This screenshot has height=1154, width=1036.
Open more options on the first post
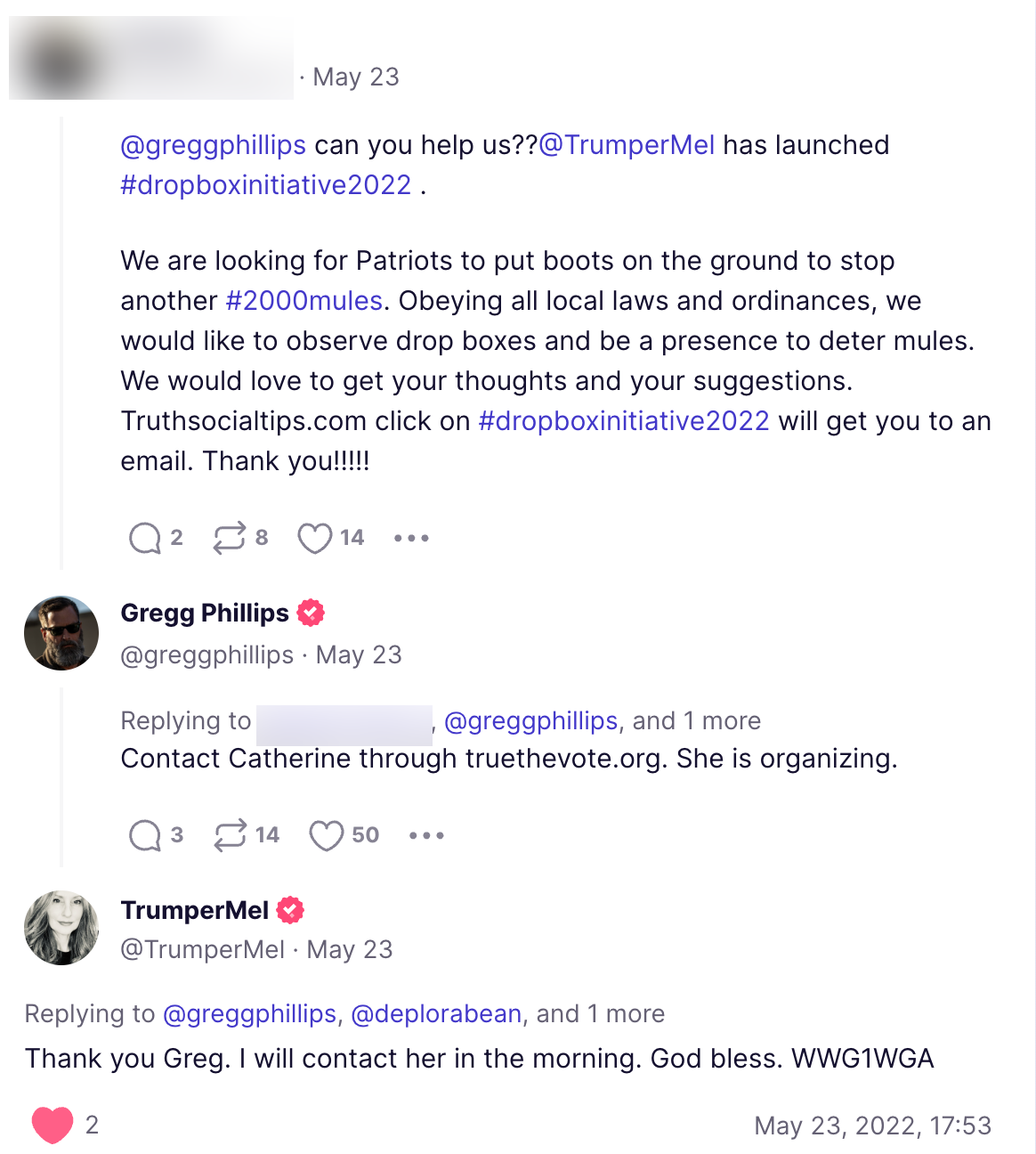pyautogui.click(x=411, y=538)
